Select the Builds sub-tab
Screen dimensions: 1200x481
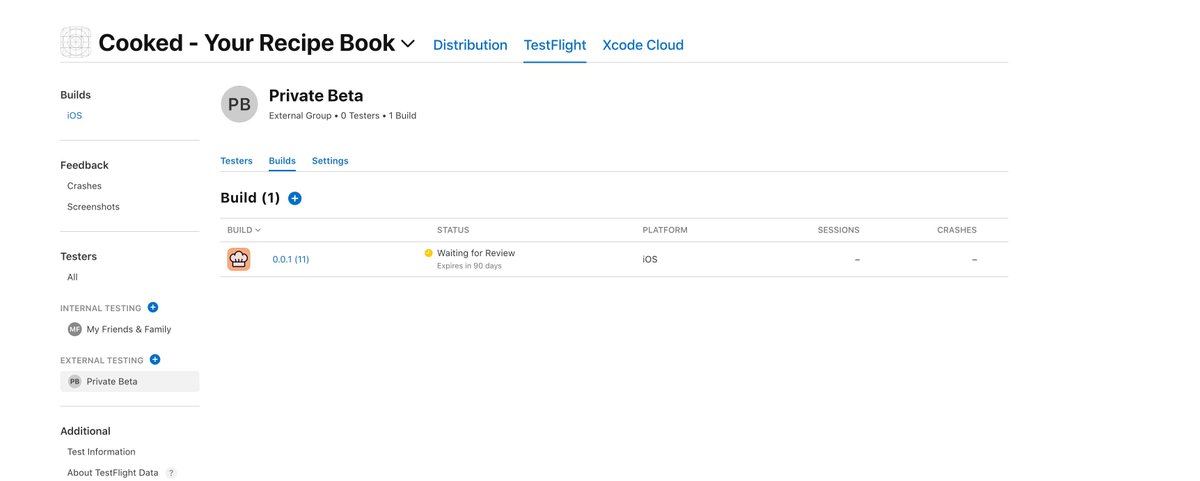point(282,161)
